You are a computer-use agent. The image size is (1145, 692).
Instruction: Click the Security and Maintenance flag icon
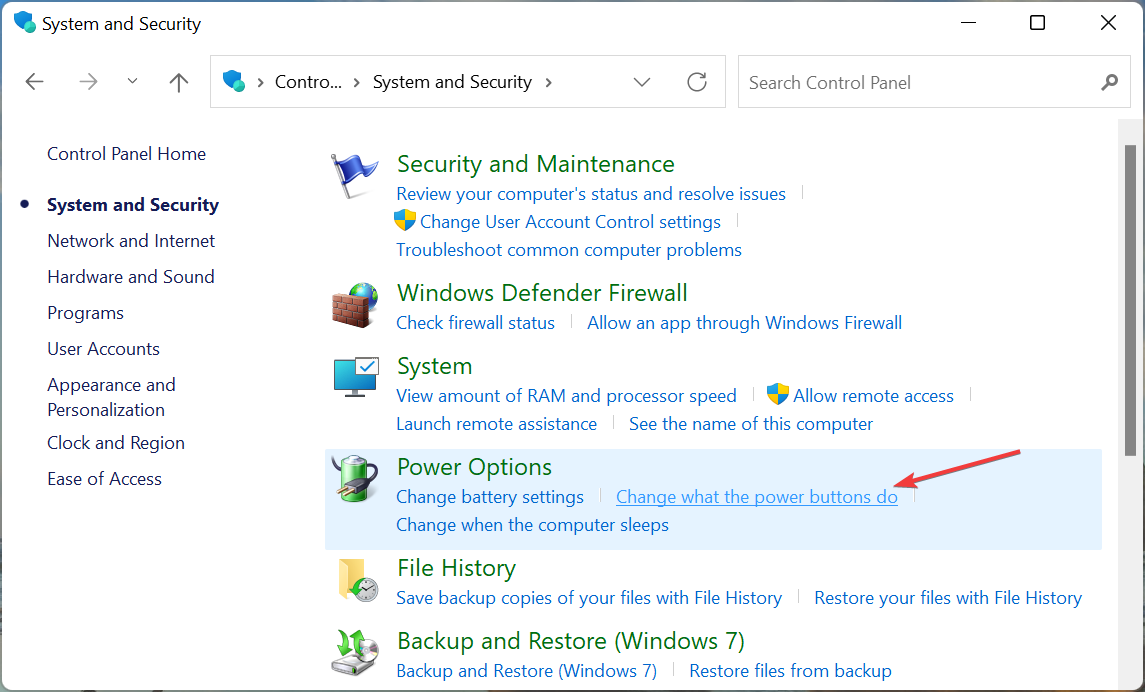click(x=355, y=176)
